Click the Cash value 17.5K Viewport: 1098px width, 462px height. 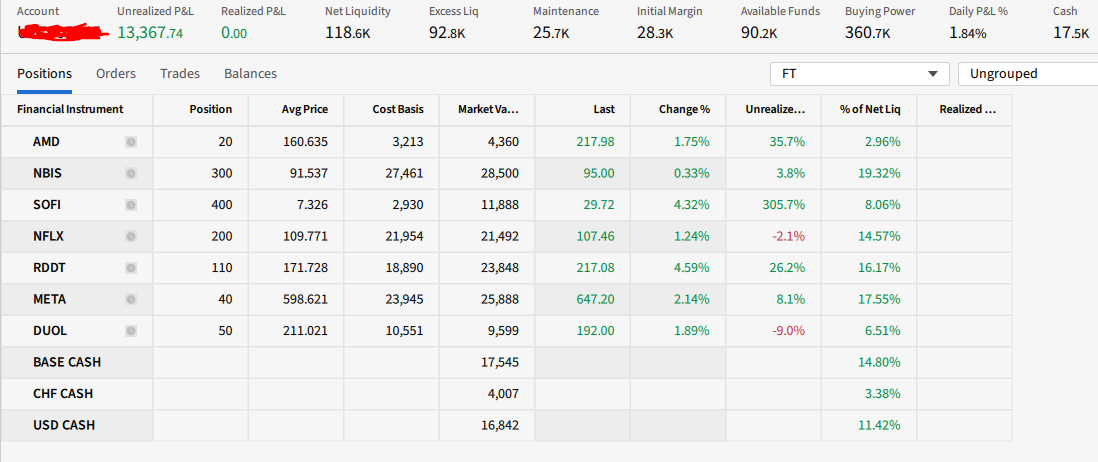coord(1071,33)
